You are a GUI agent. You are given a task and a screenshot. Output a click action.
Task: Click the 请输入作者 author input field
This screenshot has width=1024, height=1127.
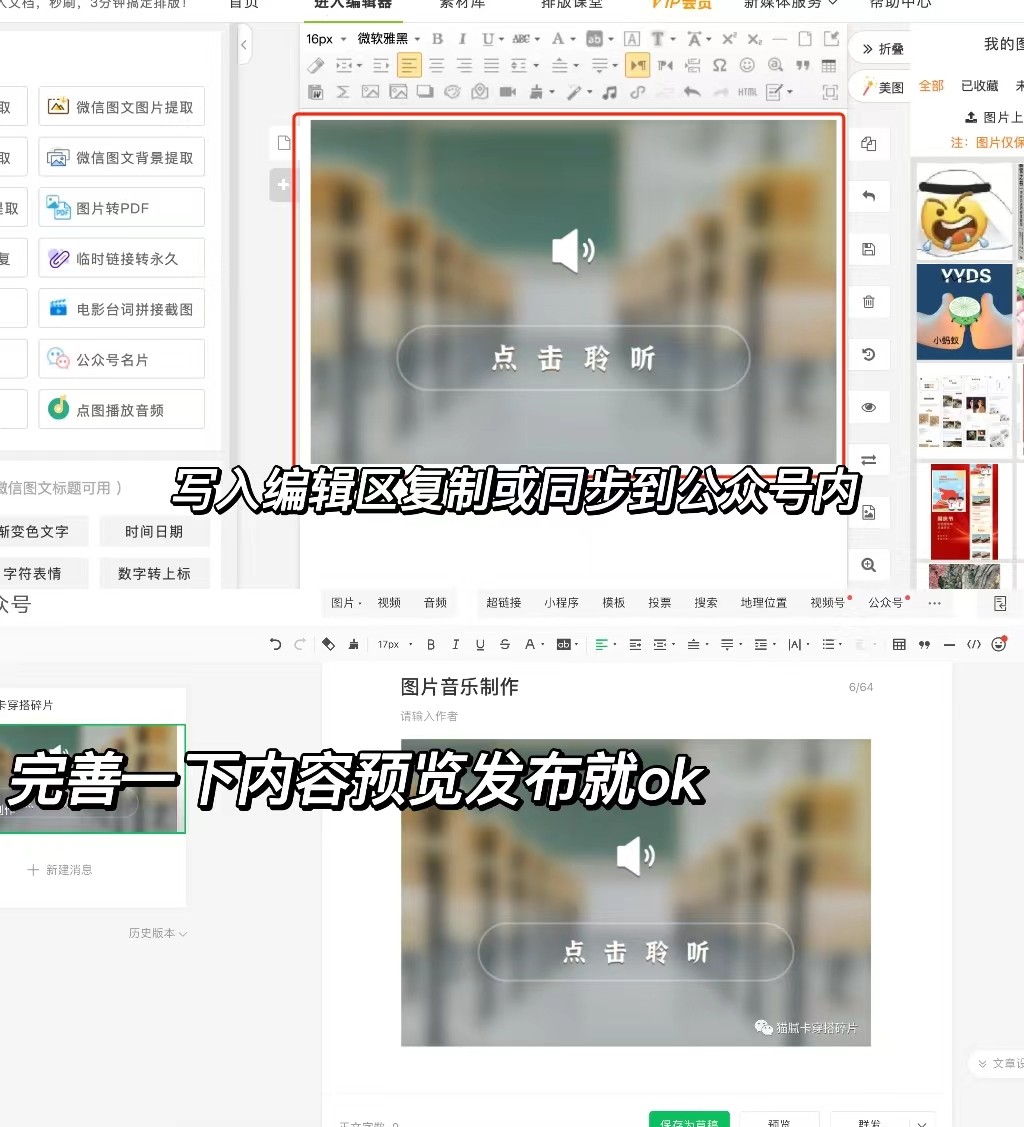point(430,716)
